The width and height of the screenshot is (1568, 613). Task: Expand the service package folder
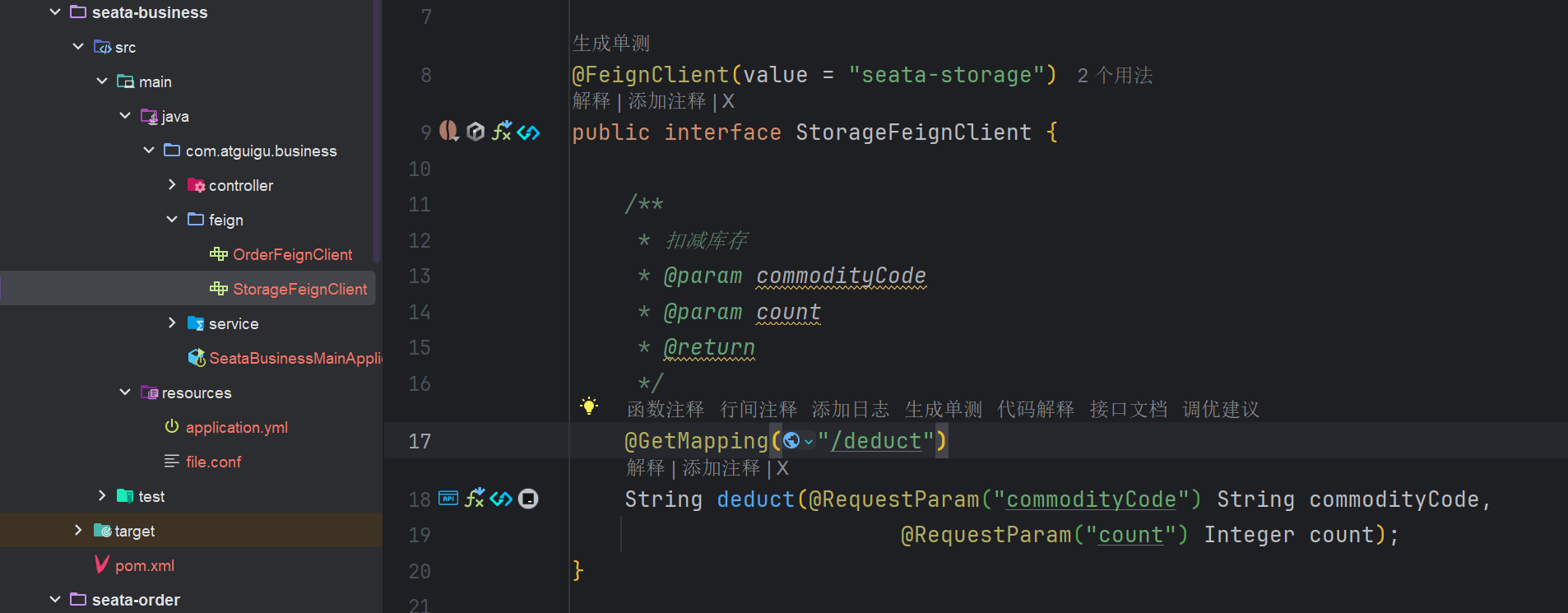pos(172,323)
